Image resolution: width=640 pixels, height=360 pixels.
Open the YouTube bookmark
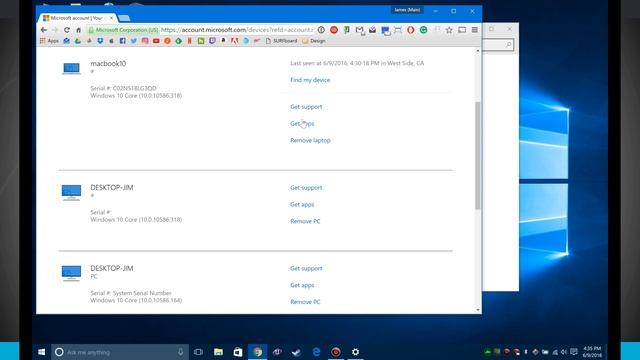point(156,41)
